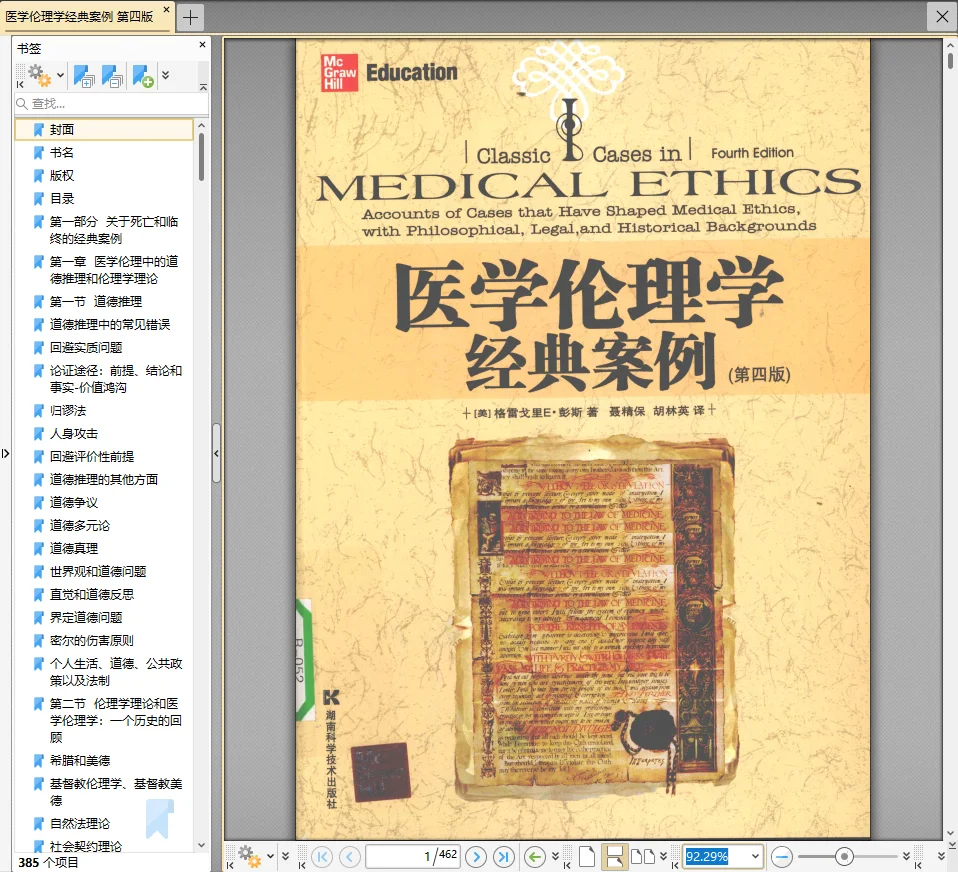Go to previous page button

[x=350, y=856]
